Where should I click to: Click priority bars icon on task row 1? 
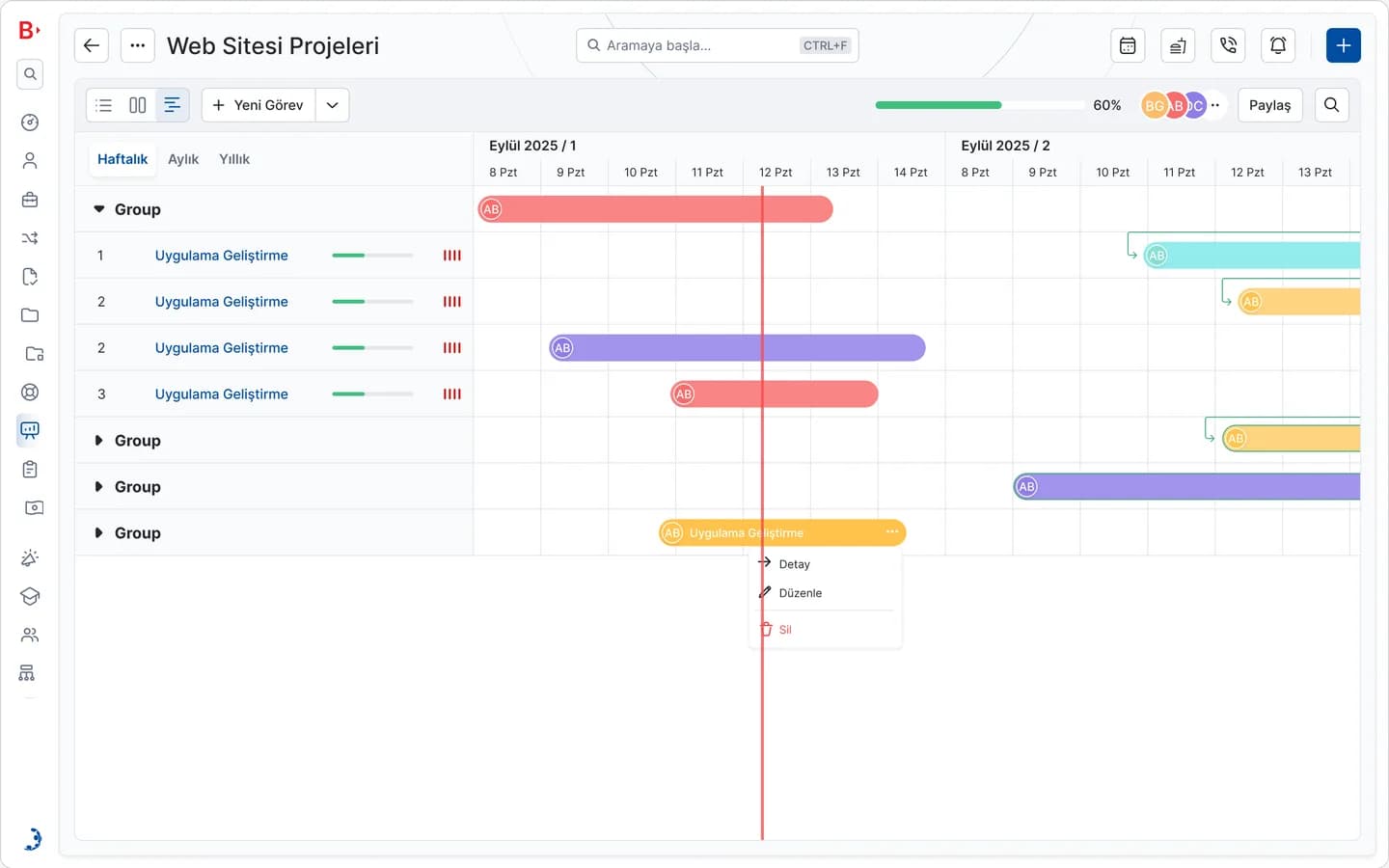(x=452, y=256)
